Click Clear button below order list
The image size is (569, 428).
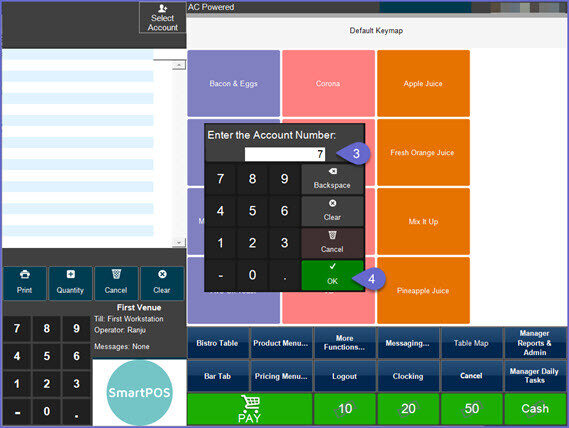[162, 283]
